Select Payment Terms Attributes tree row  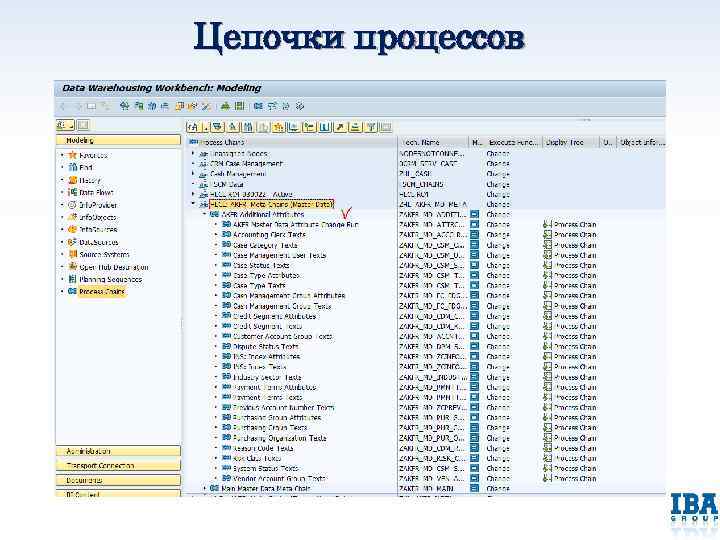275,387
